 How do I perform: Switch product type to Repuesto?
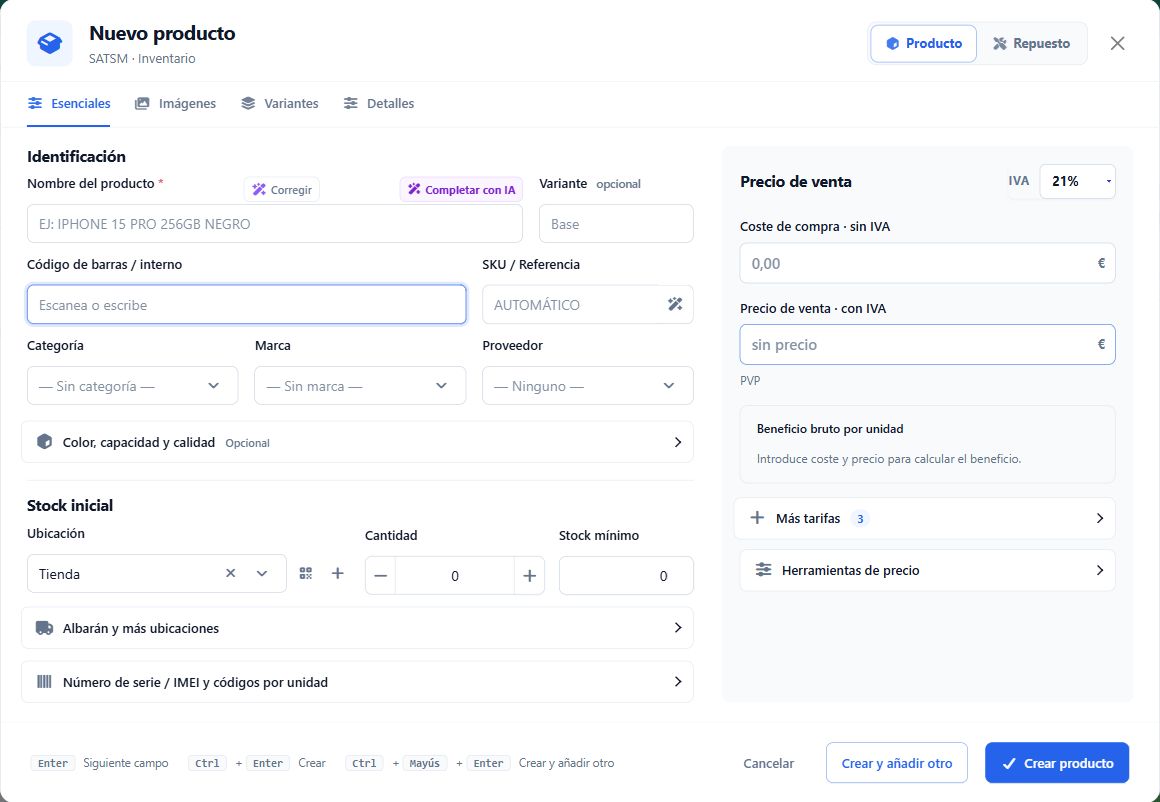[x=1031, y=44]
